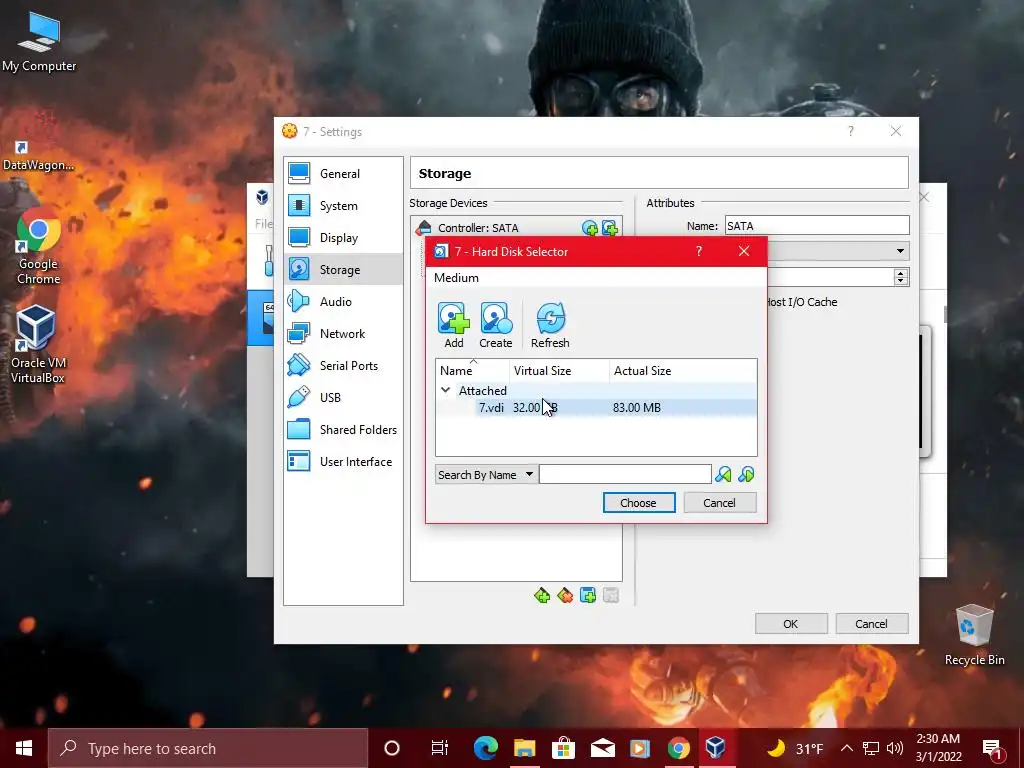
Task: Open Microsoft Edge from taskbar
Action: pyautogui.click(x=485, y=748)
